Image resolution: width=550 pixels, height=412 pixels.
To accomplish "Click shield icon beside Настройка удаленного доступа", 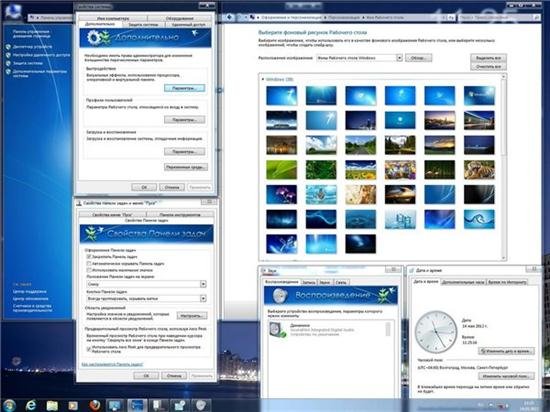I will (x=8, y=55).
